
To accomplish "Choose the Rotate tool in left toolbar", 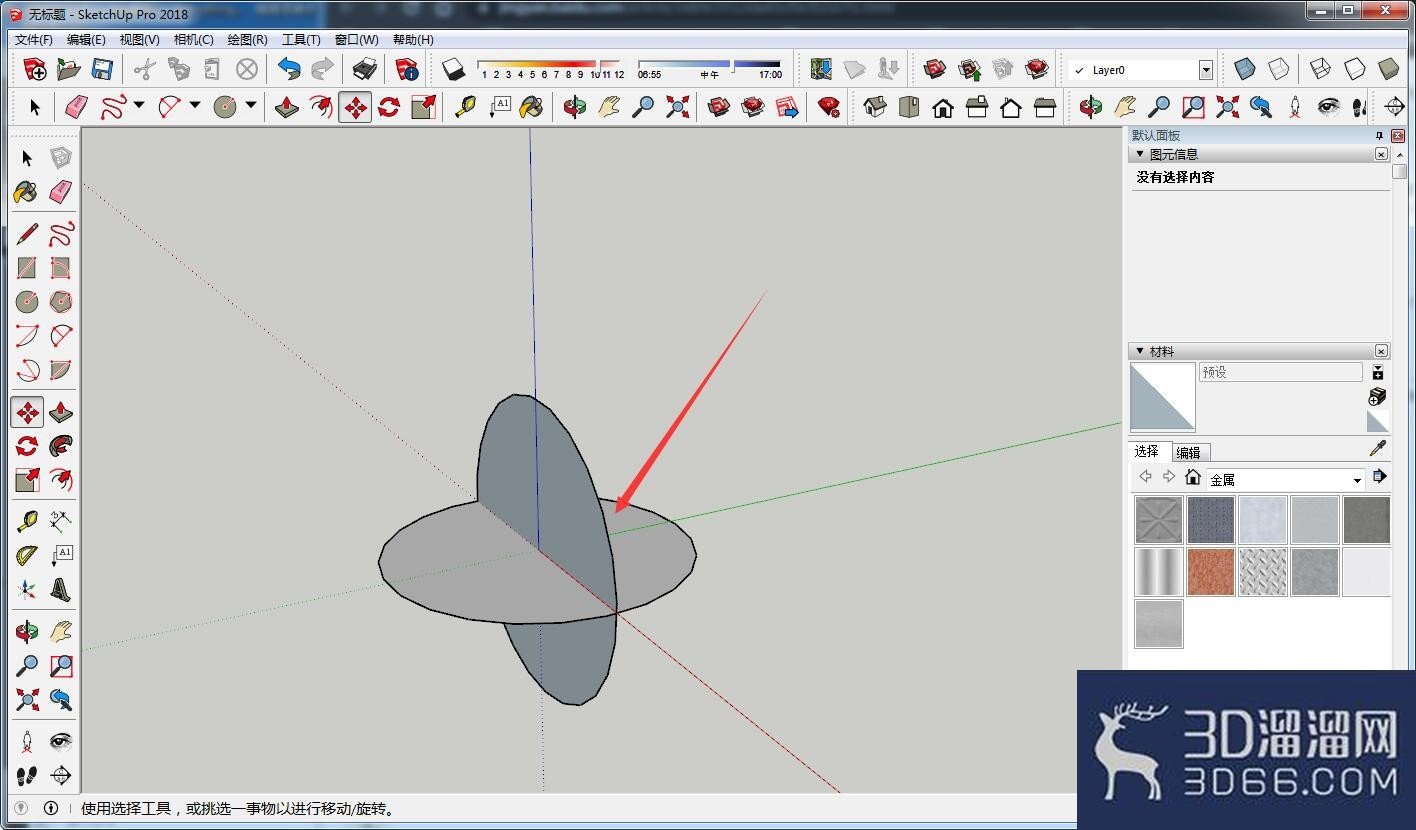I will 27,446.
